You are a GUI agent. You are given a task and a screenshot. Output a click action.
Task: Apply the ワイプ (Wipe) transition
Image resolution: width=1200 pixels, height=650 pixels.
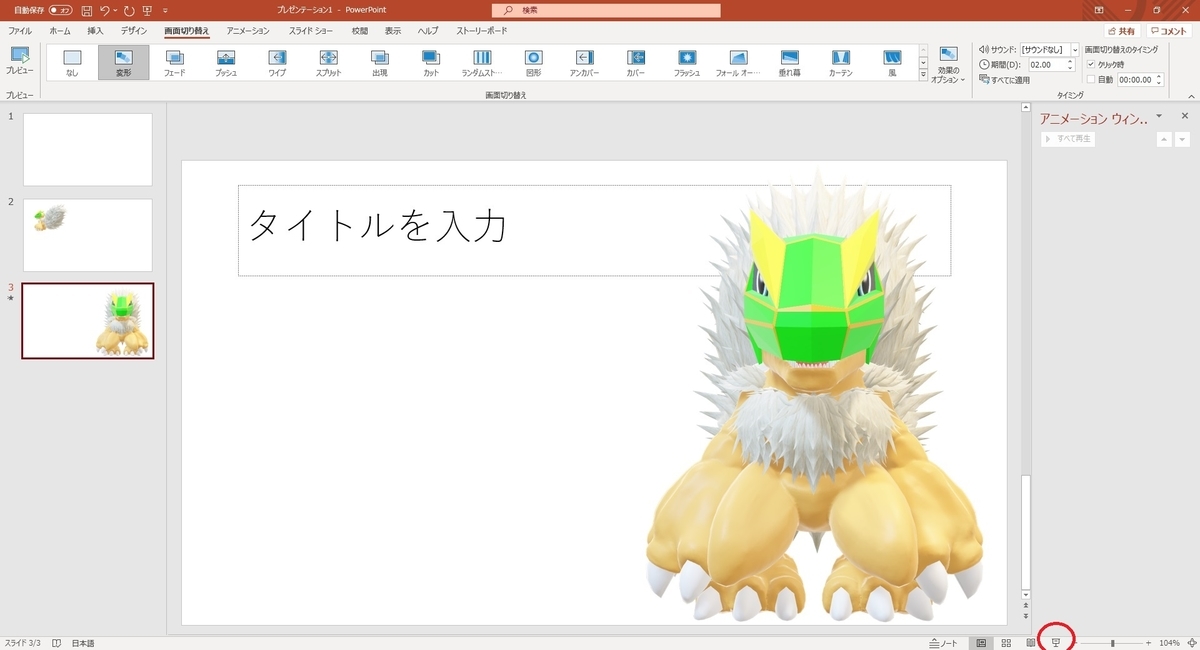point(277,62)
